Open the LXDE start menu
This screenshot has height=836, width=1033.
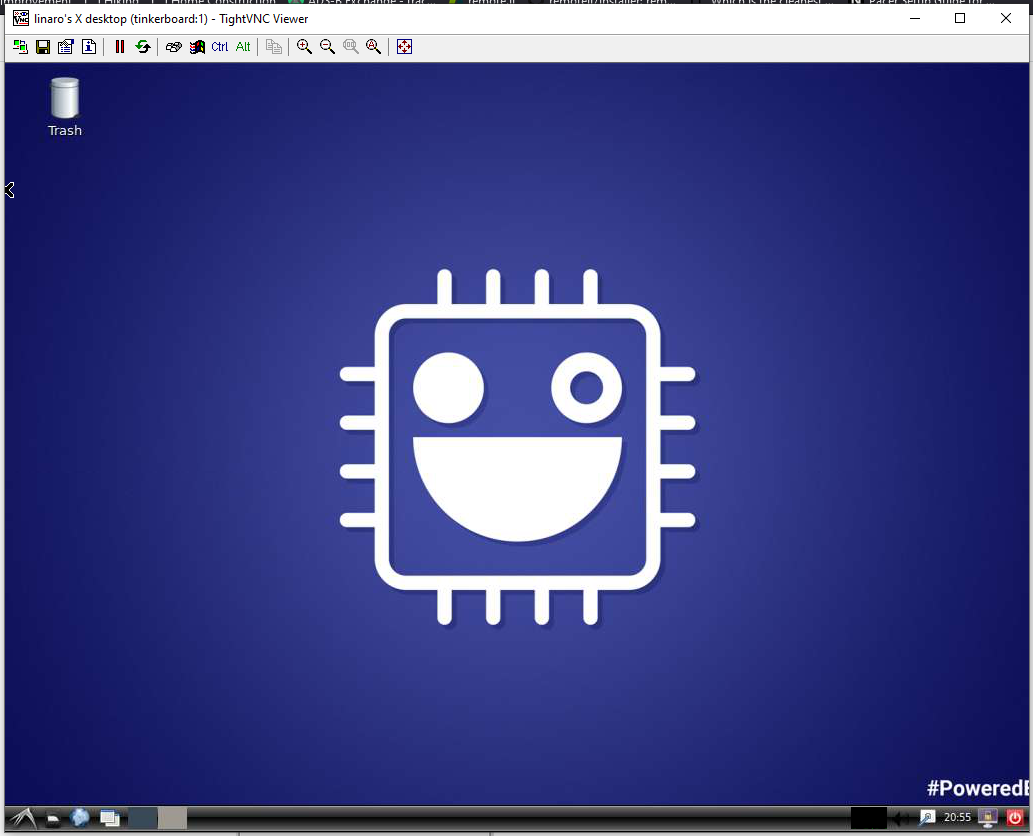[x=23, y=818]
